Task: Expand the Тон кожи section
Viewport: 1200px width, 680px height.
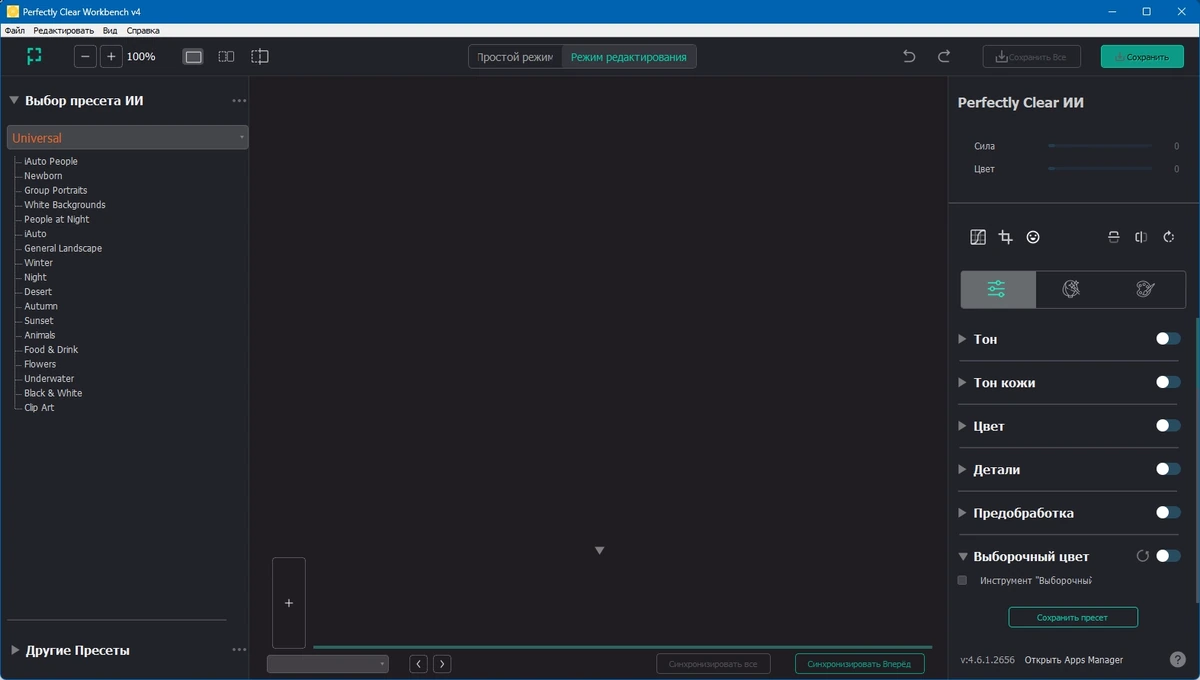Action: coord(962,382)
